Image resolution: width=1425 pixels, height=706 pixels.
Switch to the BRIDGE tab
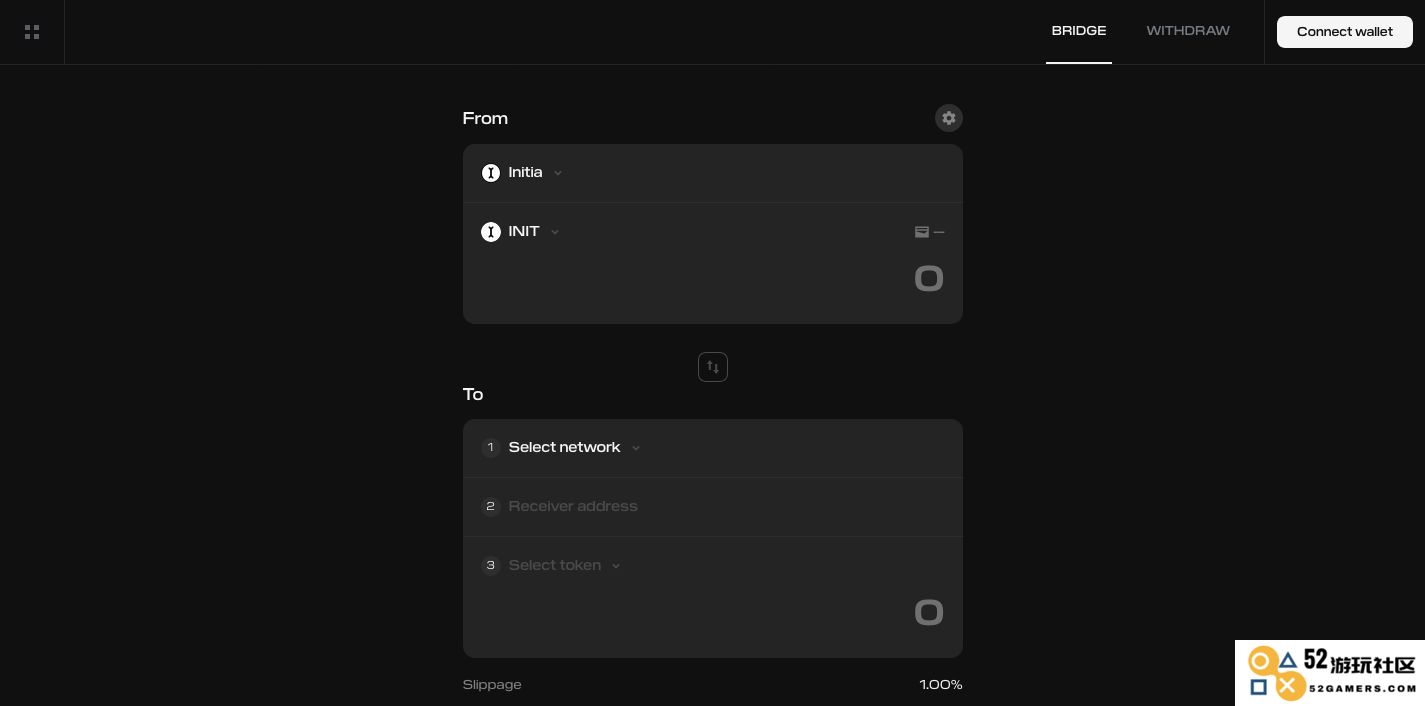click(1079, 31)
